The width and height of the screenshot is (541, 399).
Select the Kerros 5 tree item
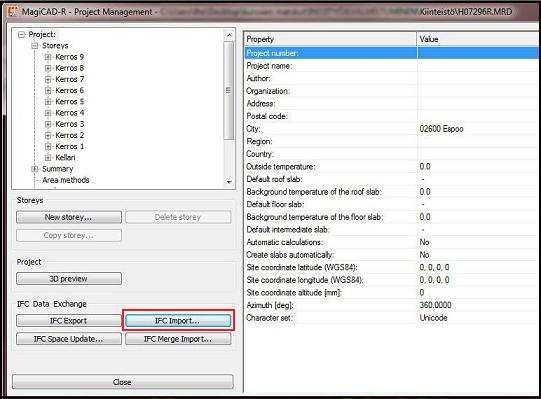69,102
